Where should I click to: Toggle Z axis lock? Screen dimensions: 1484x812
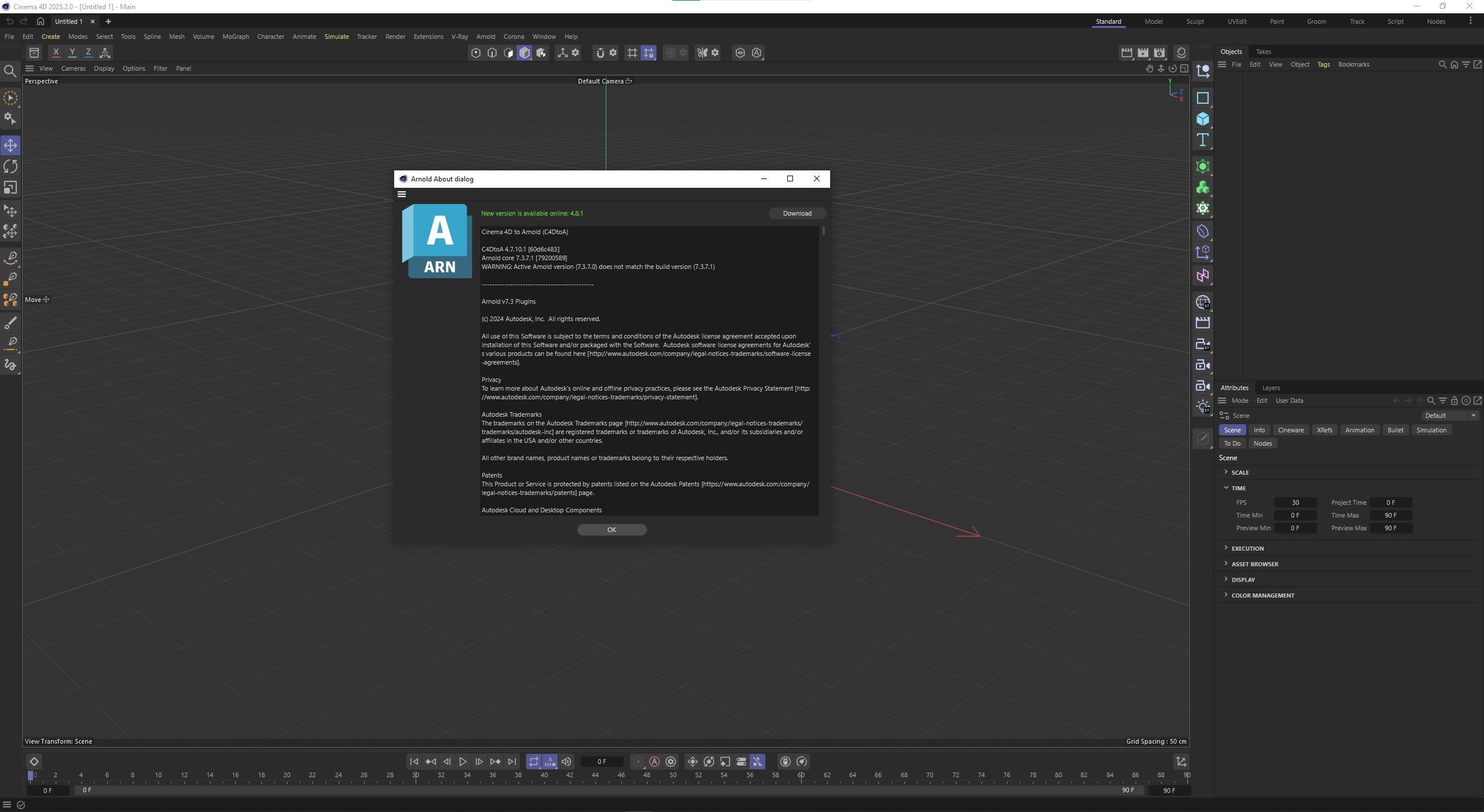coord(88,53)
